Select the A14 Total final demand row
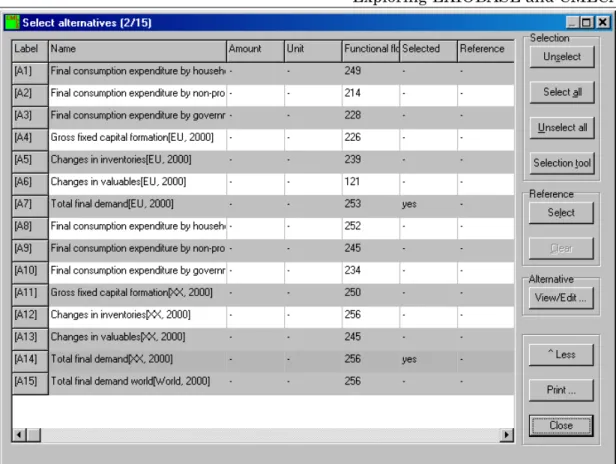Image resolution: width=616 pixels, height=464 pixels. click(263, 361)
